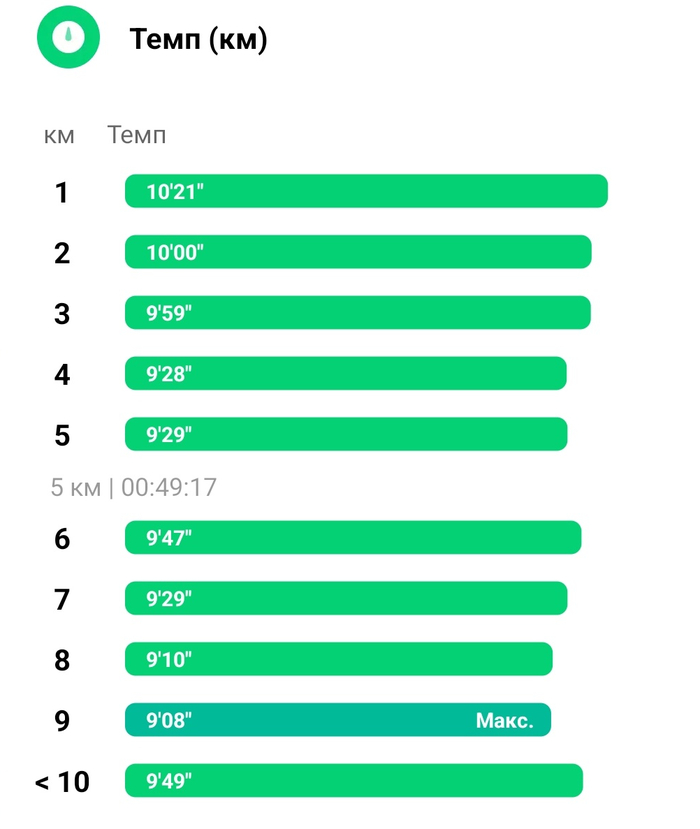Select the Темп (км) section title
700x829 pixels.
click(198, 40)
